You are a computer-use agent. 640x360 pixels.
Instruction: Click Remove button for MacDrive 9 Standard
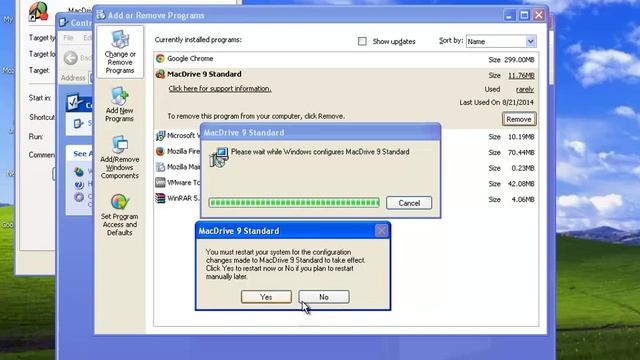click(519, 119)
